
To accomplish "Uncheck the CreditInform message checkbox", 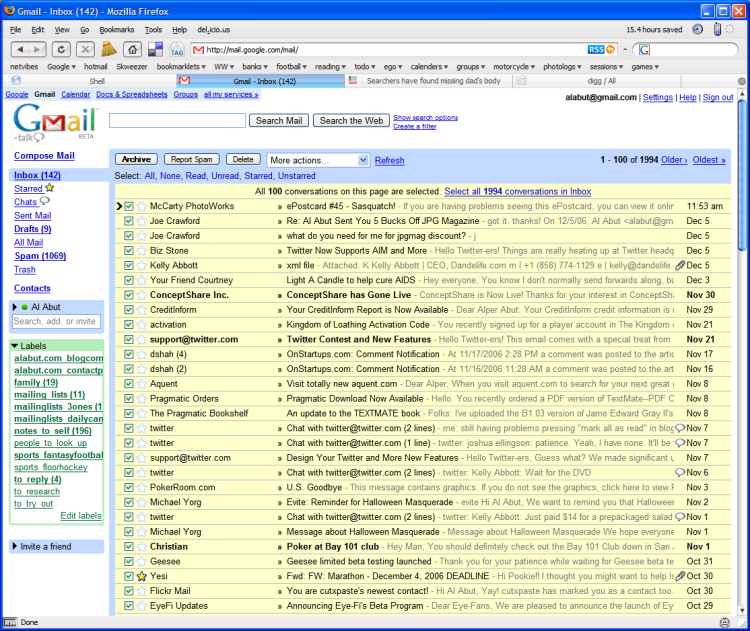I will tap(129, 310).
